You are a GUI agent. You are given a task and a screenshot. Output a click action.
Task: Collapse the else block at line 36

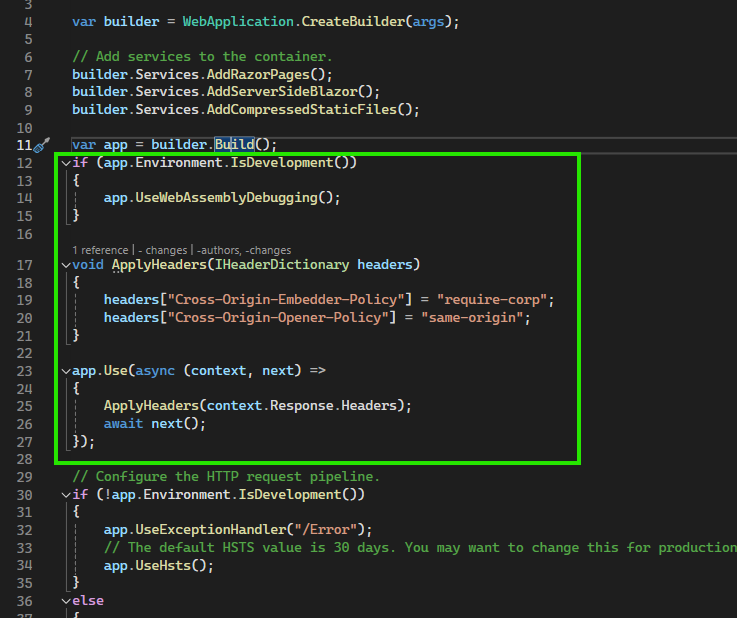pos(66,601)
